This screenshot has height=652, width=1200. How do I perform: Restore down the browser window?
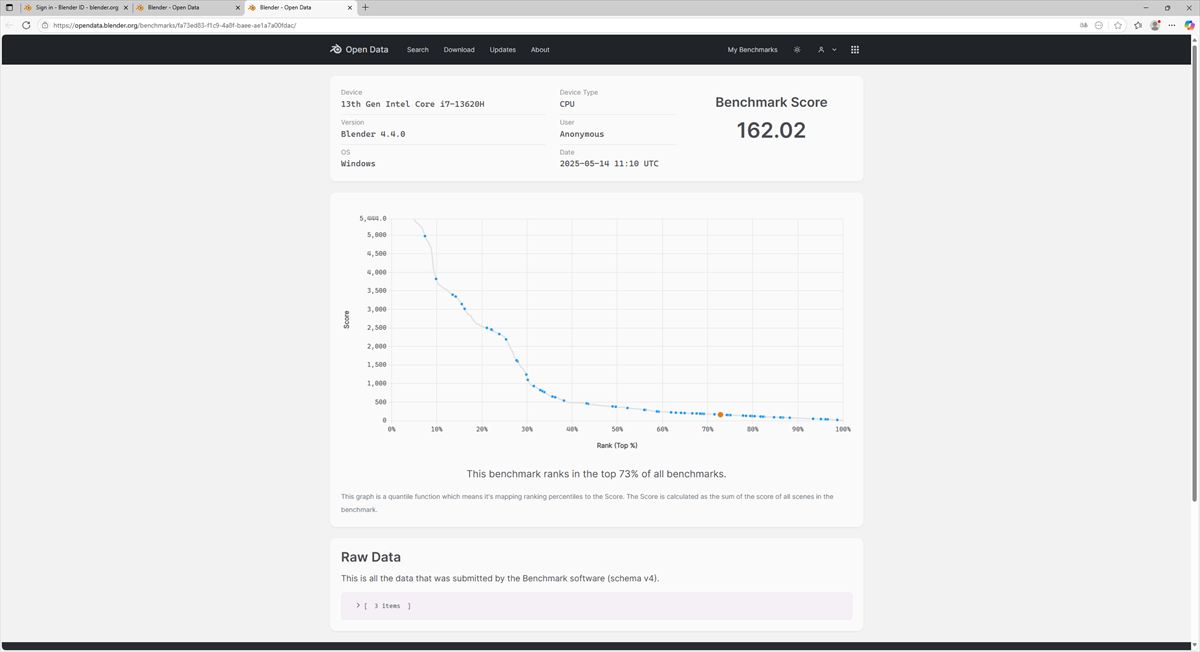click(1167, 7)
